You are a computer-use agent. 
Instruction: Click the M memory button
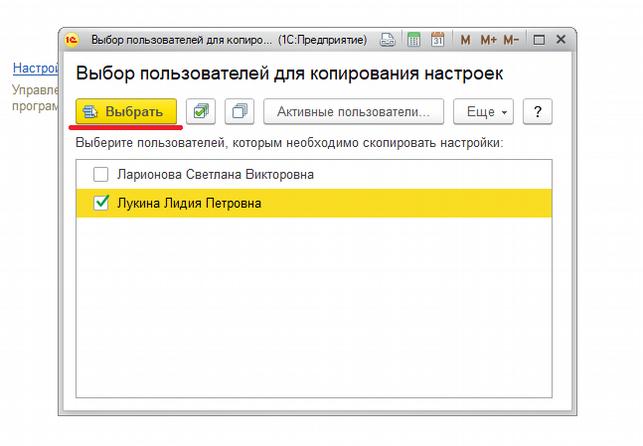click(465, 40)
